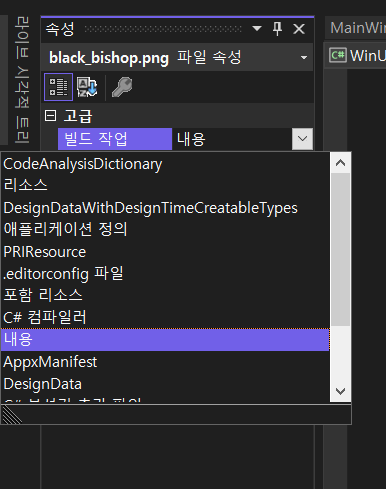Click the dropdown list scrollbar thumb
The height and width of the screenshot is (489, 386).
tap(340, 249)
